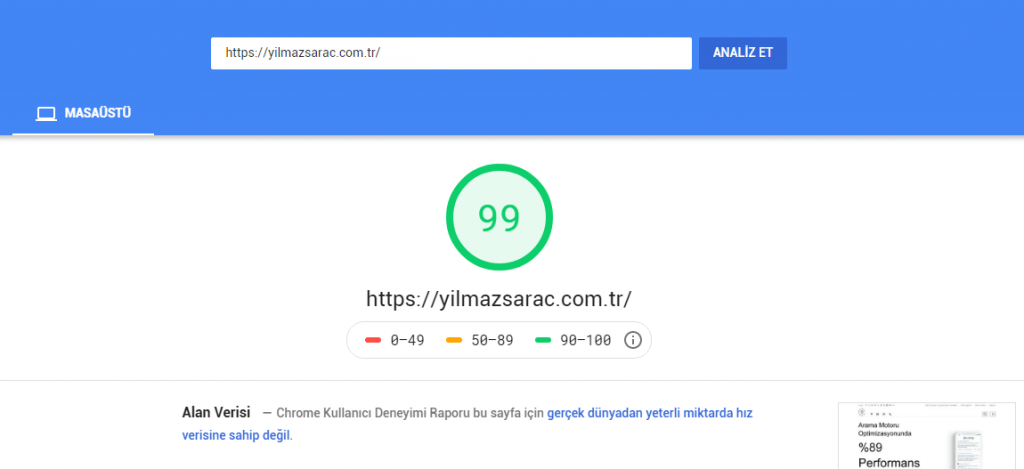The height and width of the screenshot is (469, 1024).
Task: Click the '50–89' range text
Action: (492, 340)
